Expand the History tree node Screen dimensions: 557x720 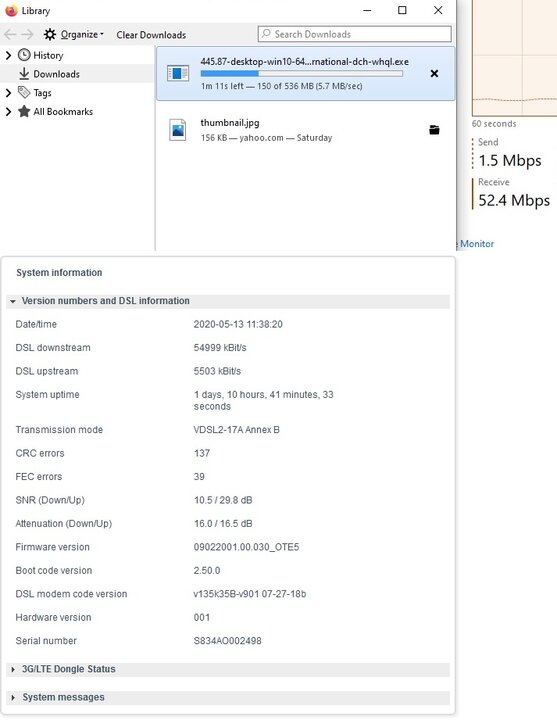[x=8, y=56]
